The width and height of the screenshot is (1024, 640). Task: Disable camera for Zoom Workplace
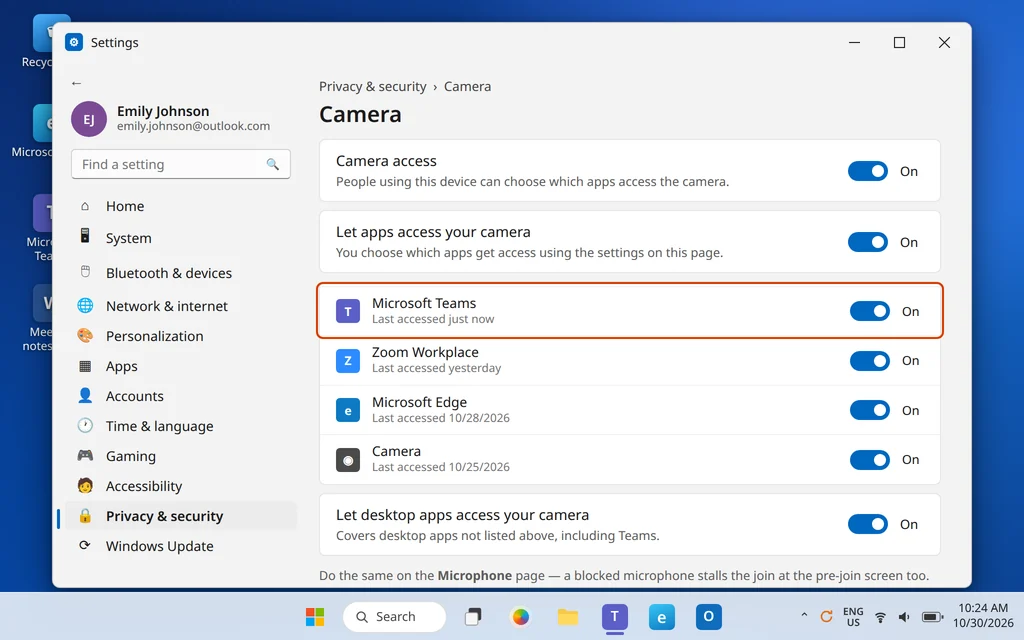tap(870, 360)
